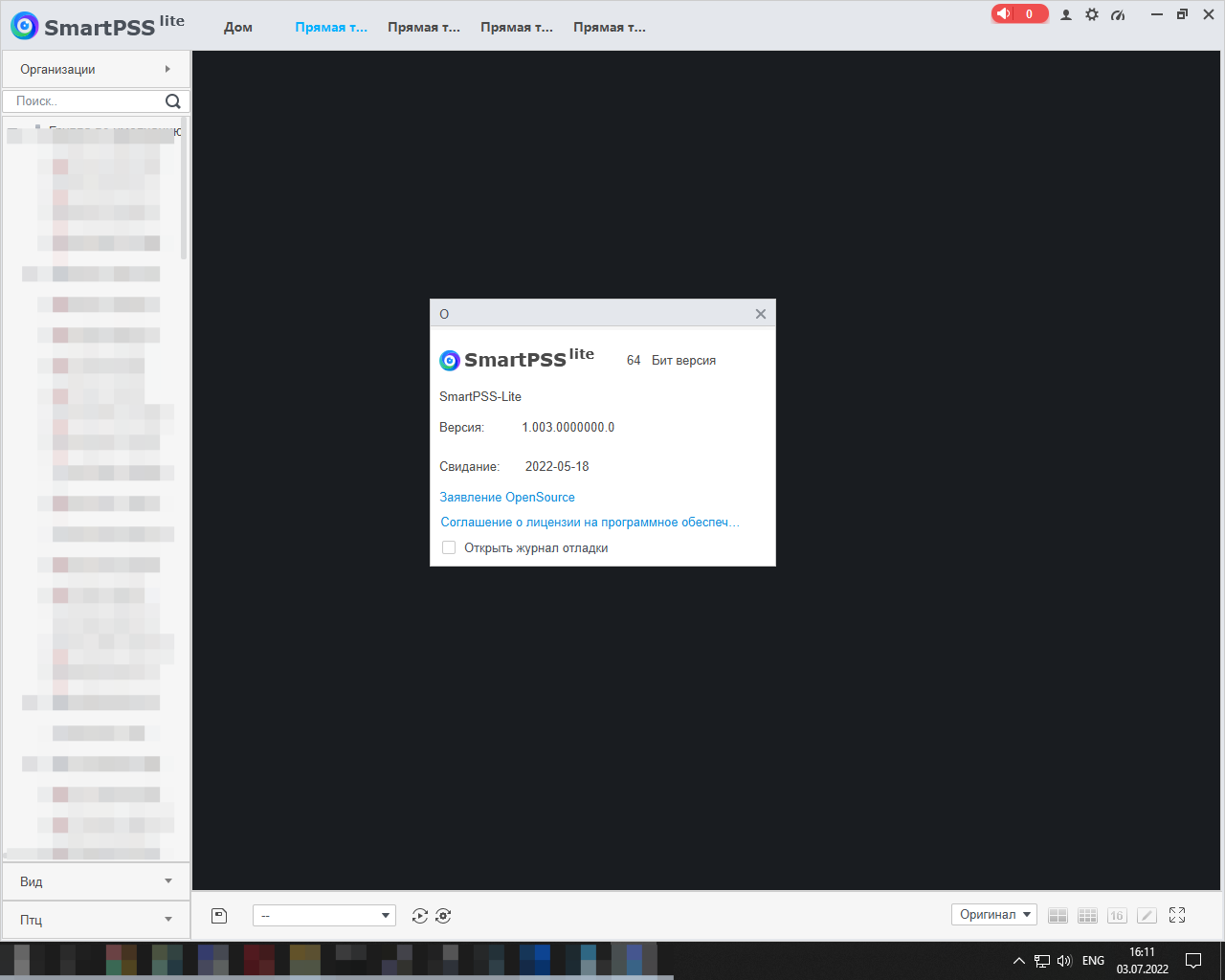Image resolution: width=1225 pixels, height=980 pixels.
Task: Go to the Дом tab
Action: tap(238, 27)
